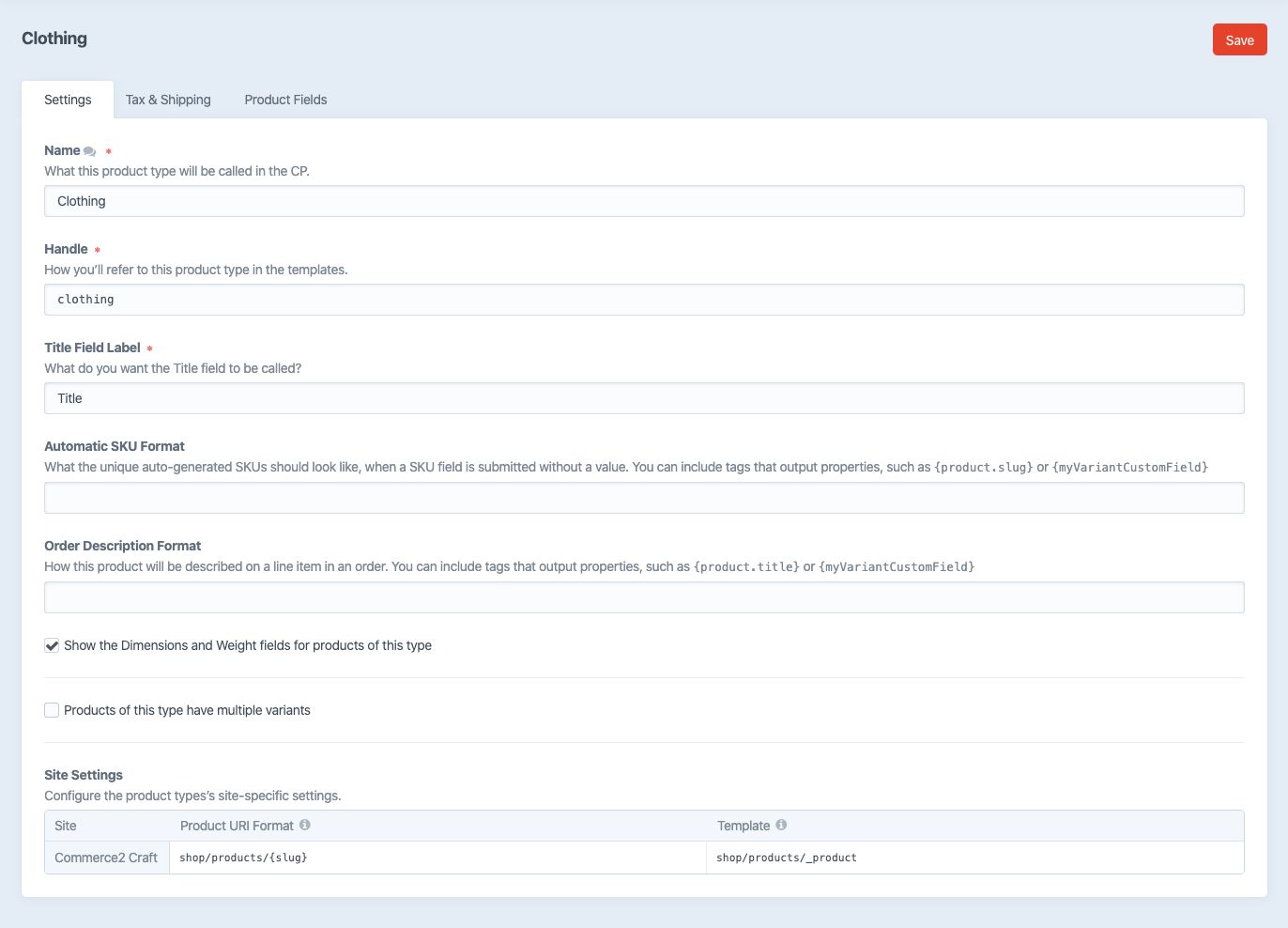
Task: Click the translation icon beside the Name label
Action: (x=88, y=150)
